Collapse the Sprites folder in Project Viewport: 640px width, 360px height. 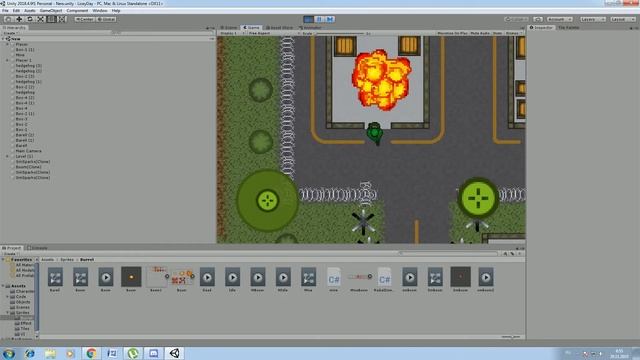pyautogui.click(x=7, y=313)
